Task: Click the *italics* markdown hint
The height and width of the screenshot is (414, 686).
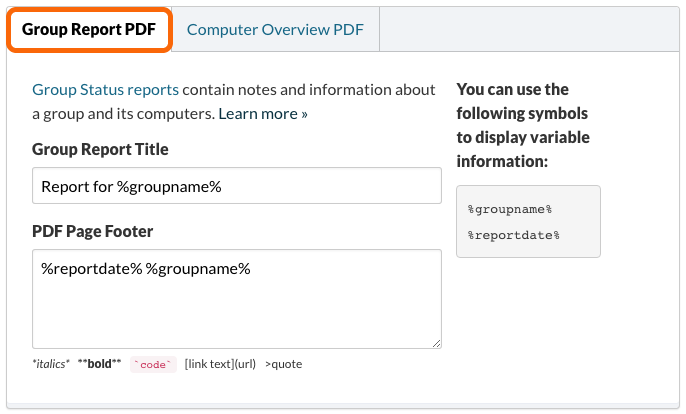Action: (x=51, y=364)
